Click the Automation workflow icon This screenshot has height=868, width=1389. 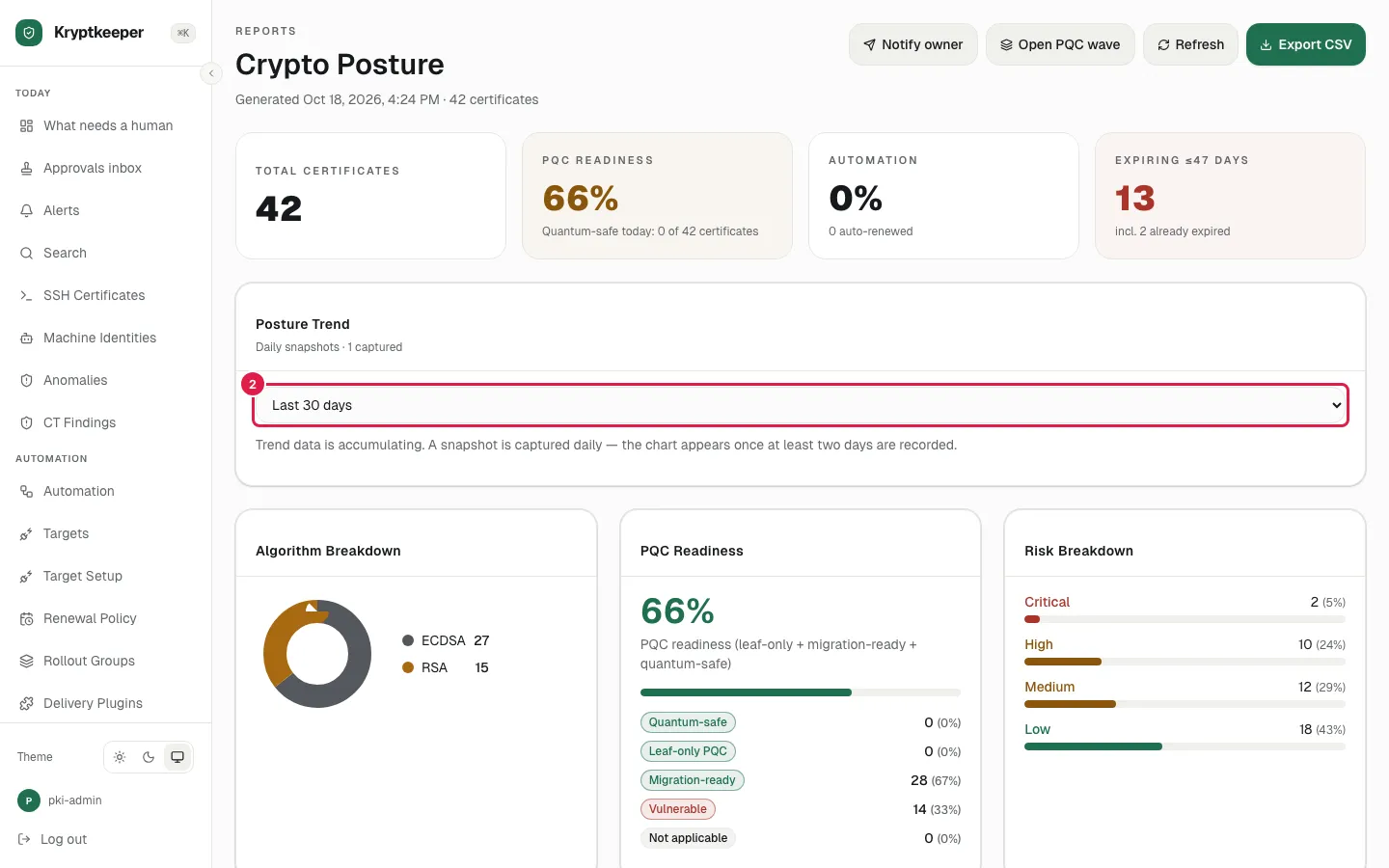pyautogui.click(x=26, y=491)
